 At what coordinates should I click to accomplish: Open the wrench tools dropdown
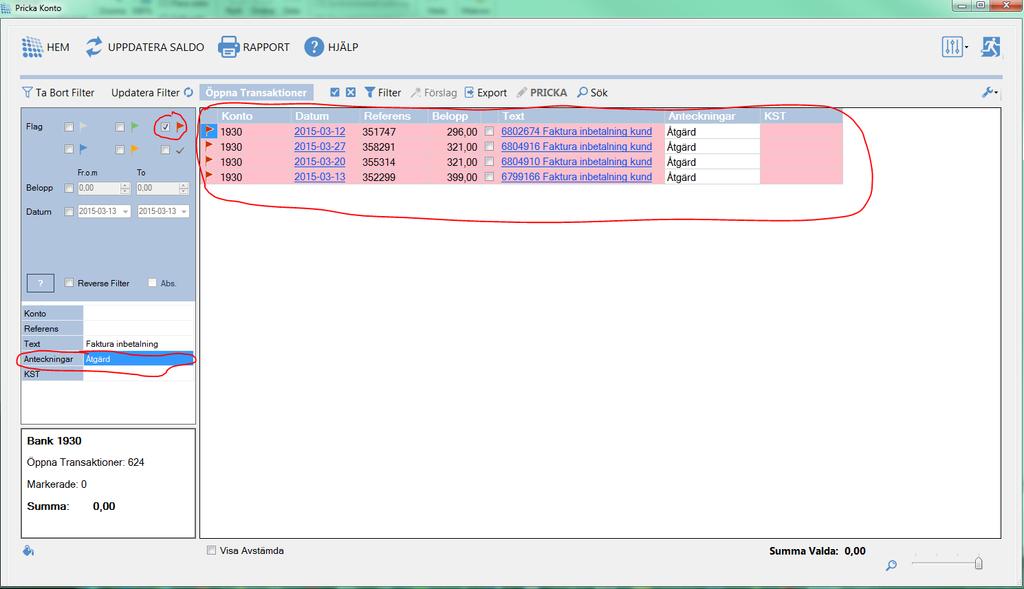[x=989, y=93]
